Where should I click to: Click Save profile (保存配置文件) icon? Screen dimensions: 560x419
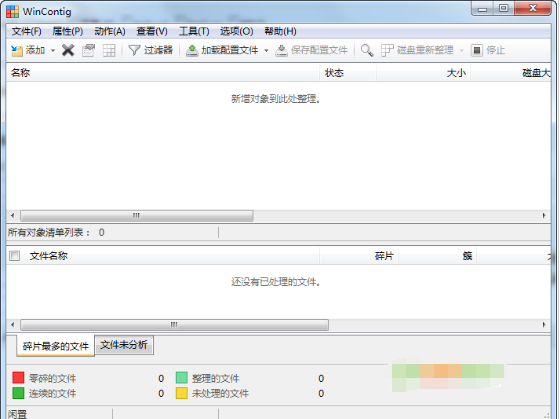pos(281,50)
